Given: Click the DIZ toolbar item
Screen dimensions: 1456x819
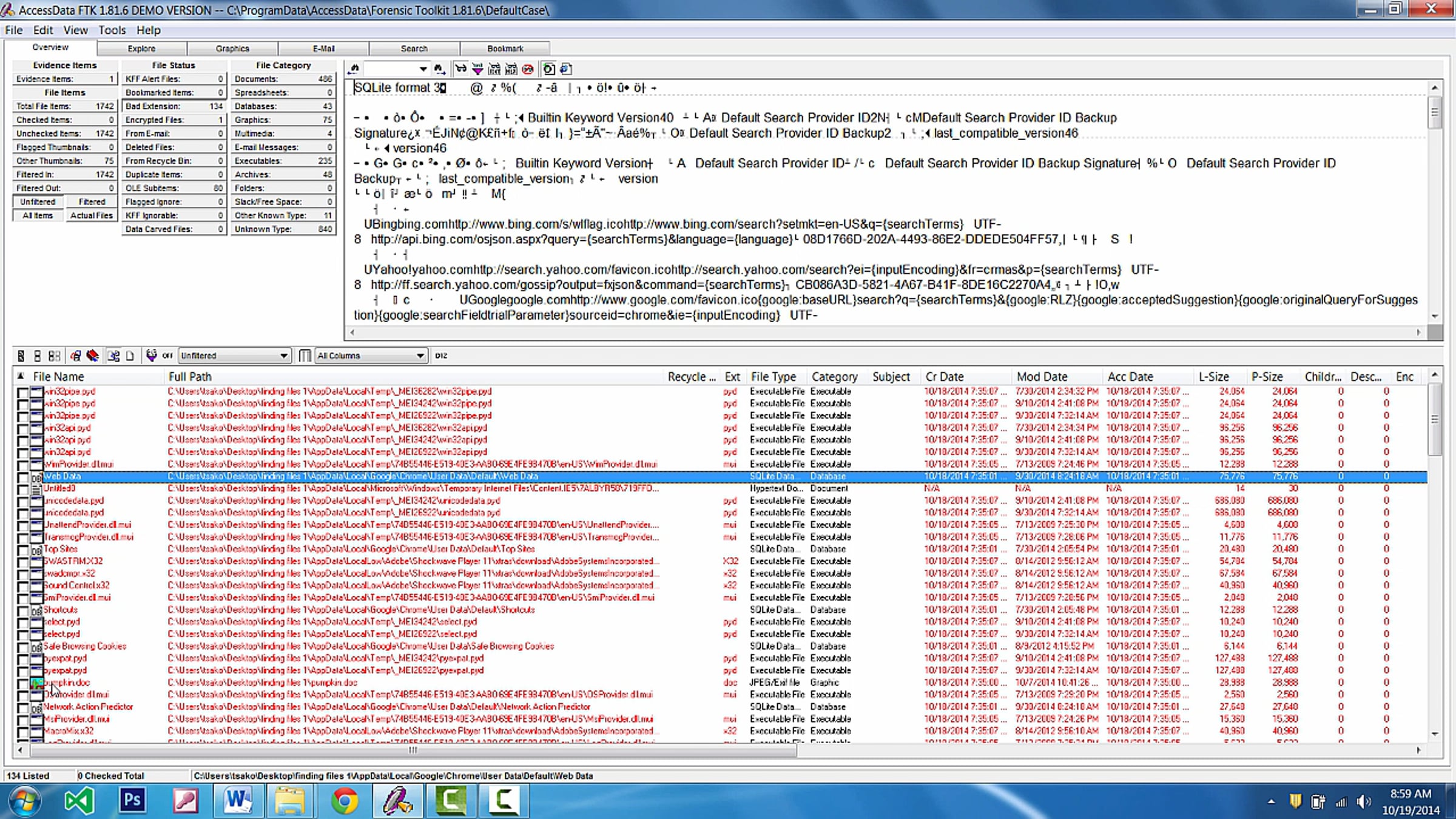Looking at the screenshot, I should [x=441, y=356].
